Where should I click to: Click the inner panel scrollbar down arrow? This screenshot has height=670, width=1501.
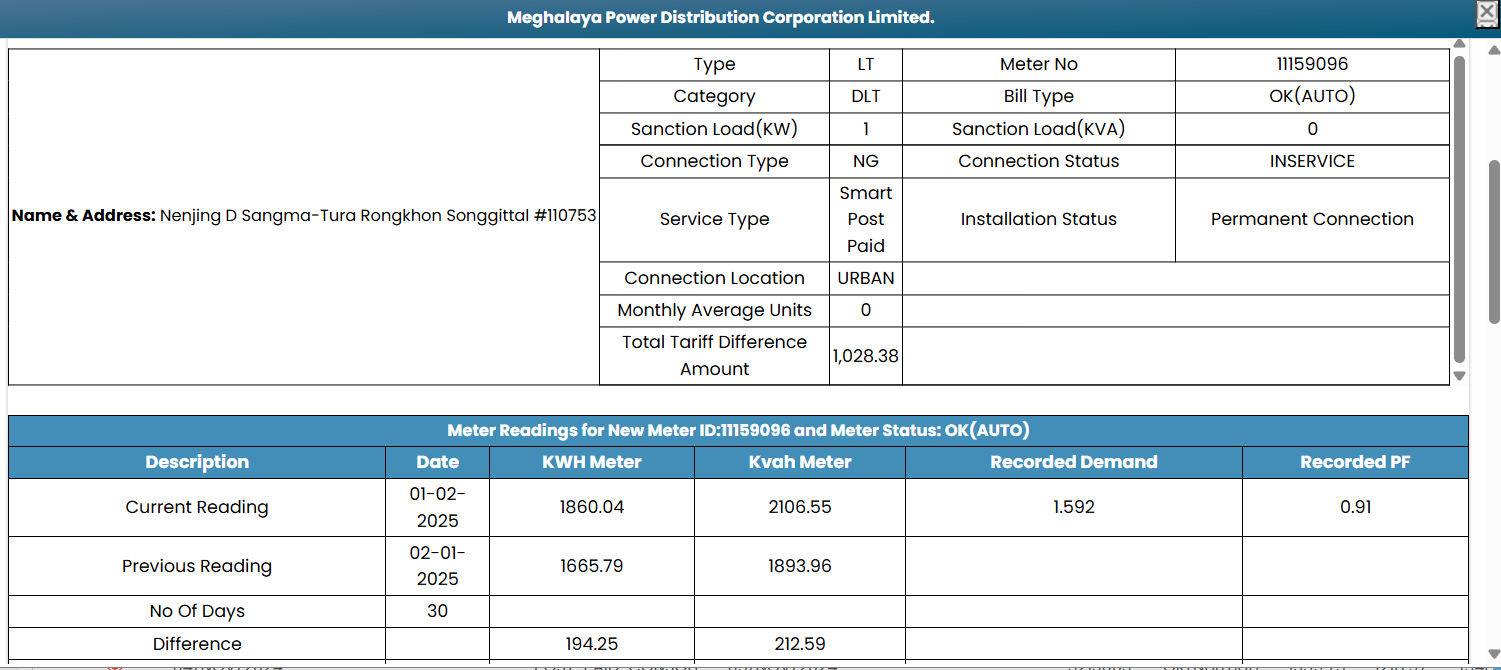[x=1459, y=376]
